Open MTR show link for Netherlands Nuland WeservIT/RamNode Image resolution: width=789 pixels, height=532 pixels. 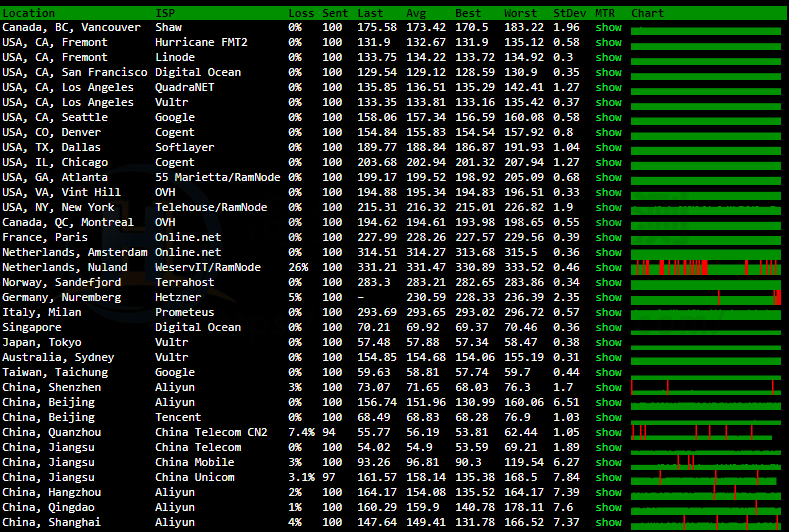pos(608,267)
